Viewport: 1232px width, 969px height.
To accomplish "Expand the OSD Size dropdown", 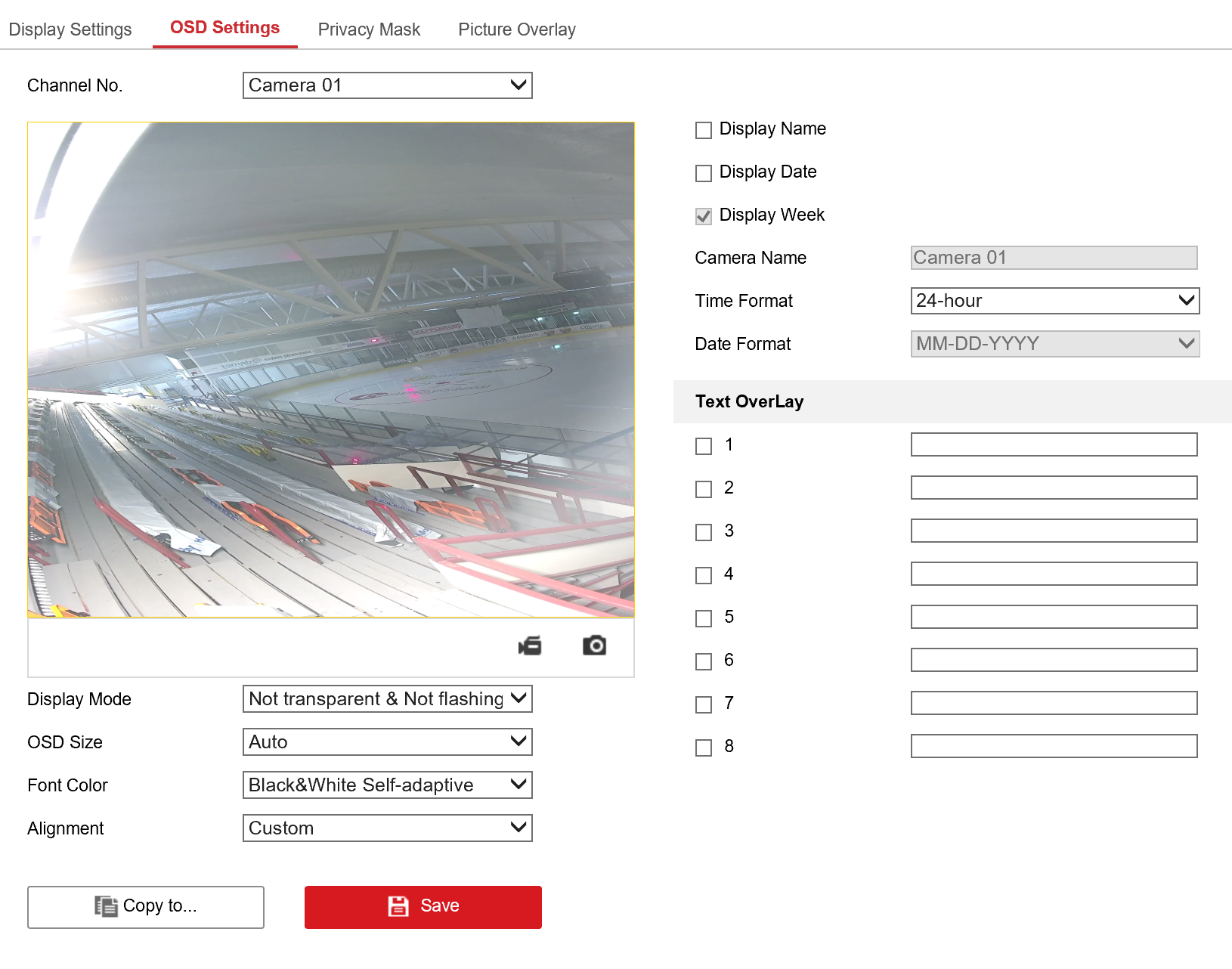I will point(387,742).
